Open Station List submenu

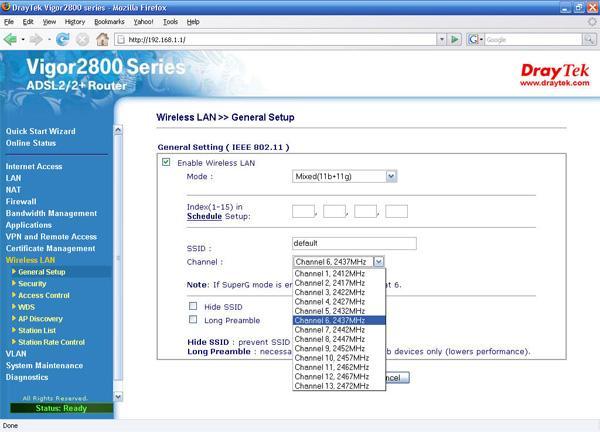click(37, 330)
